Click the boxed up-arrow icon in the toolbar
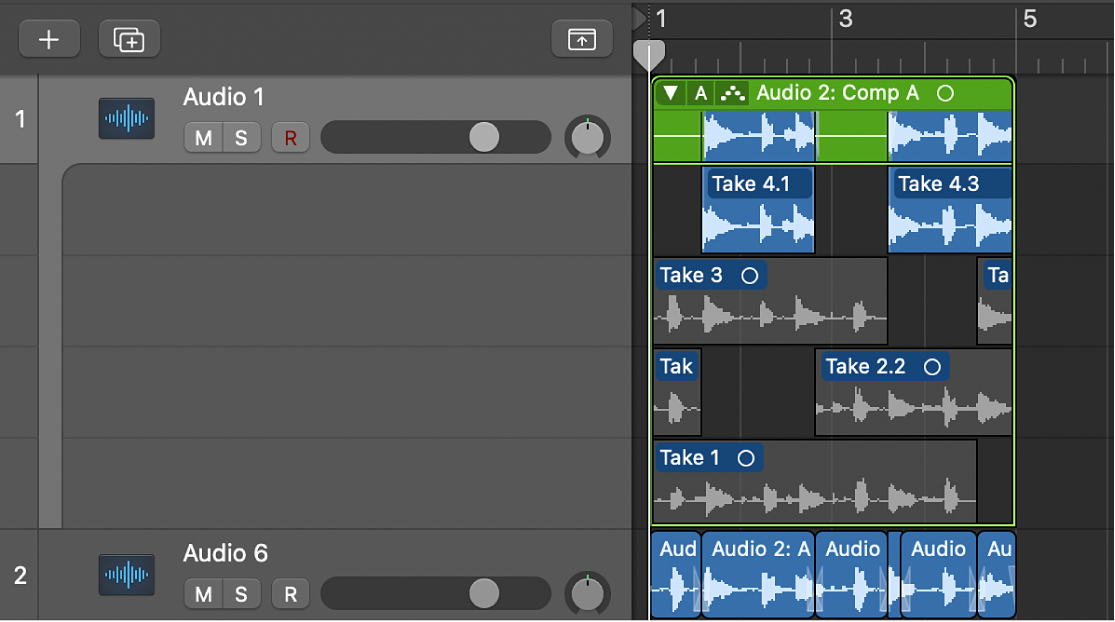This screenshot has width=1115, height=622. 581,39
